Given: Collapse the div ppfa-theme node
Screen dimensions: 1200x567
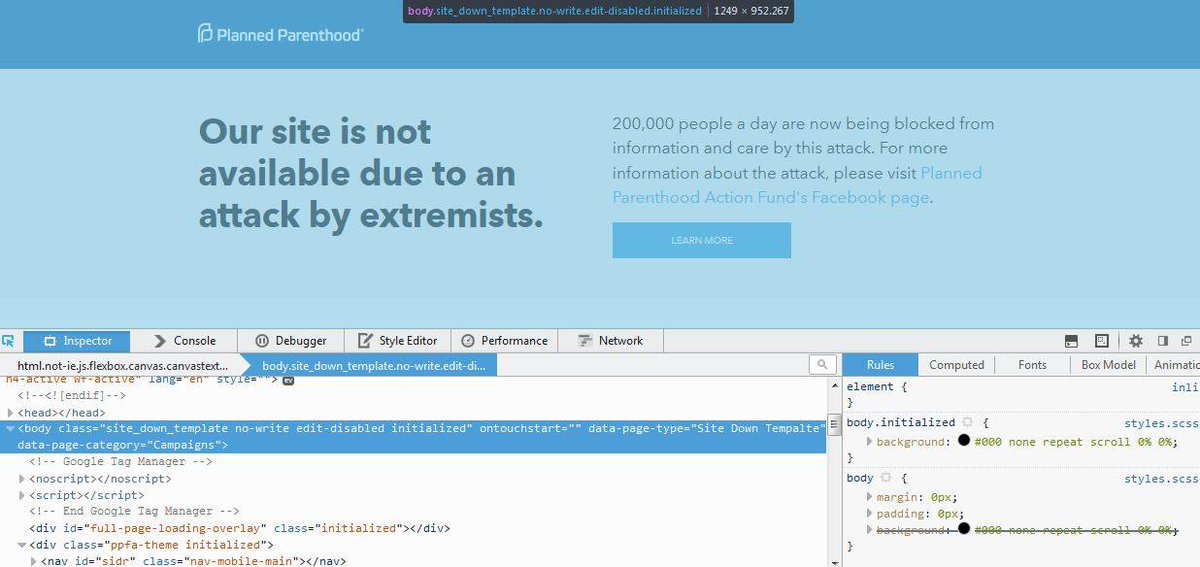Looking at the screenshot, I should (22, 545).
